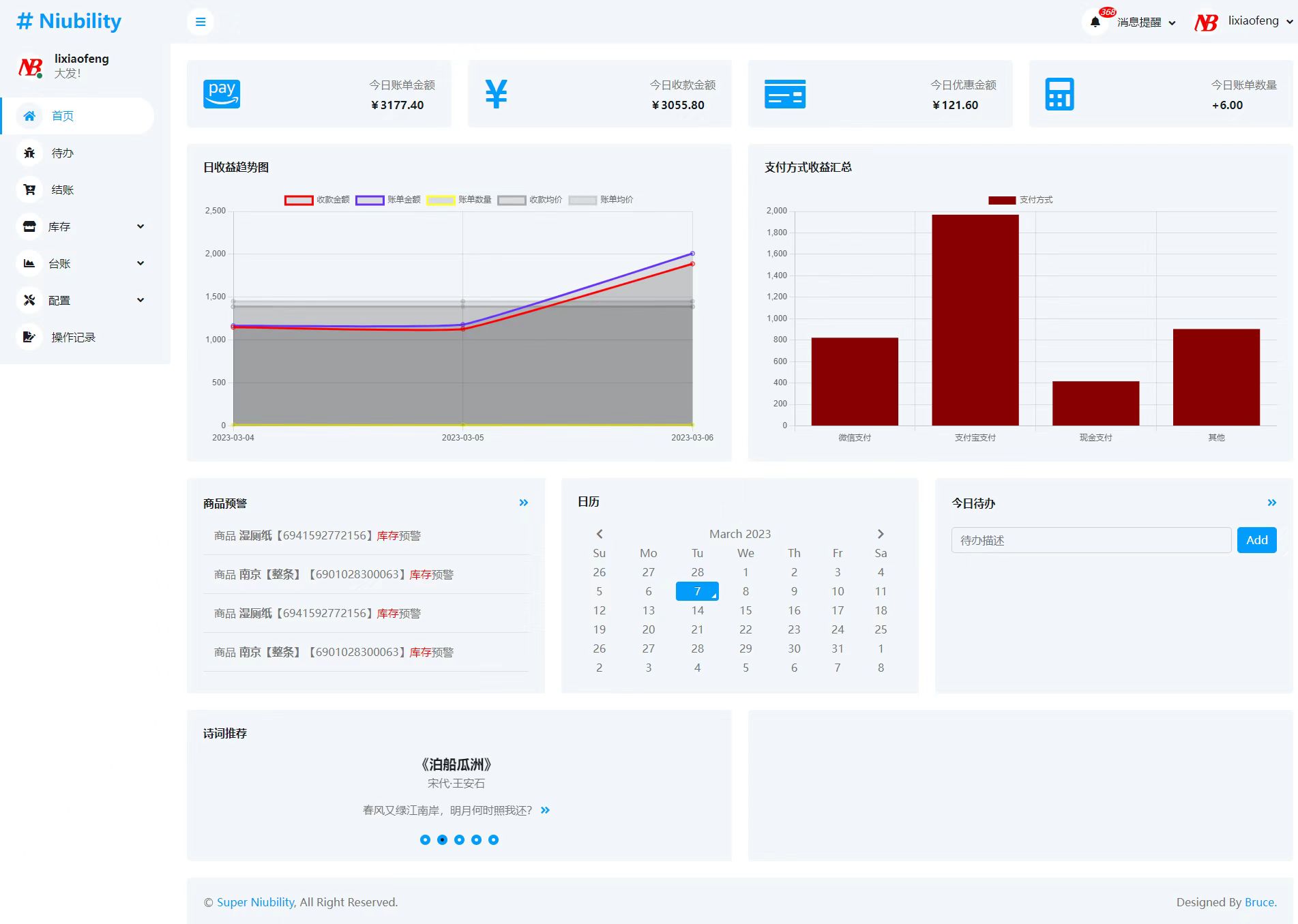
Task: Open more 今日待办 via double arrow
Action: (x=1272, y=503)
